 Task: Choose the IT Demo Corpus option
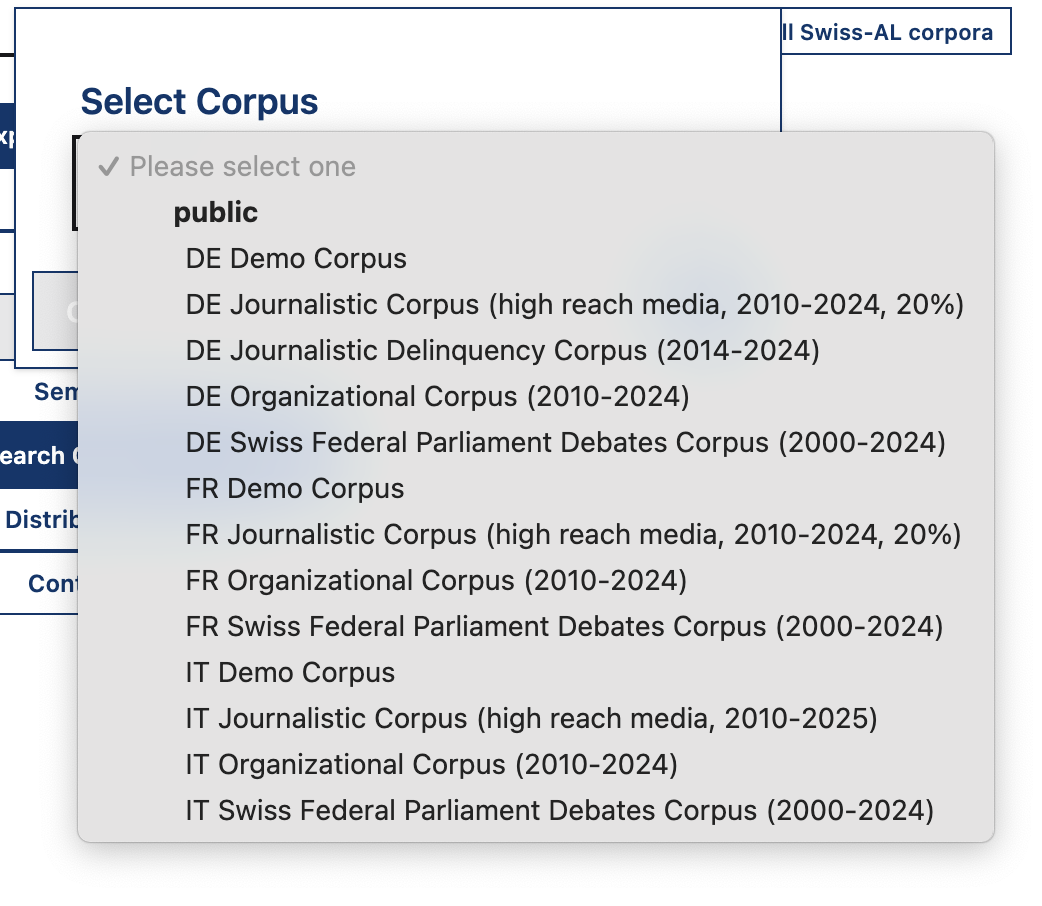[290, 673]
